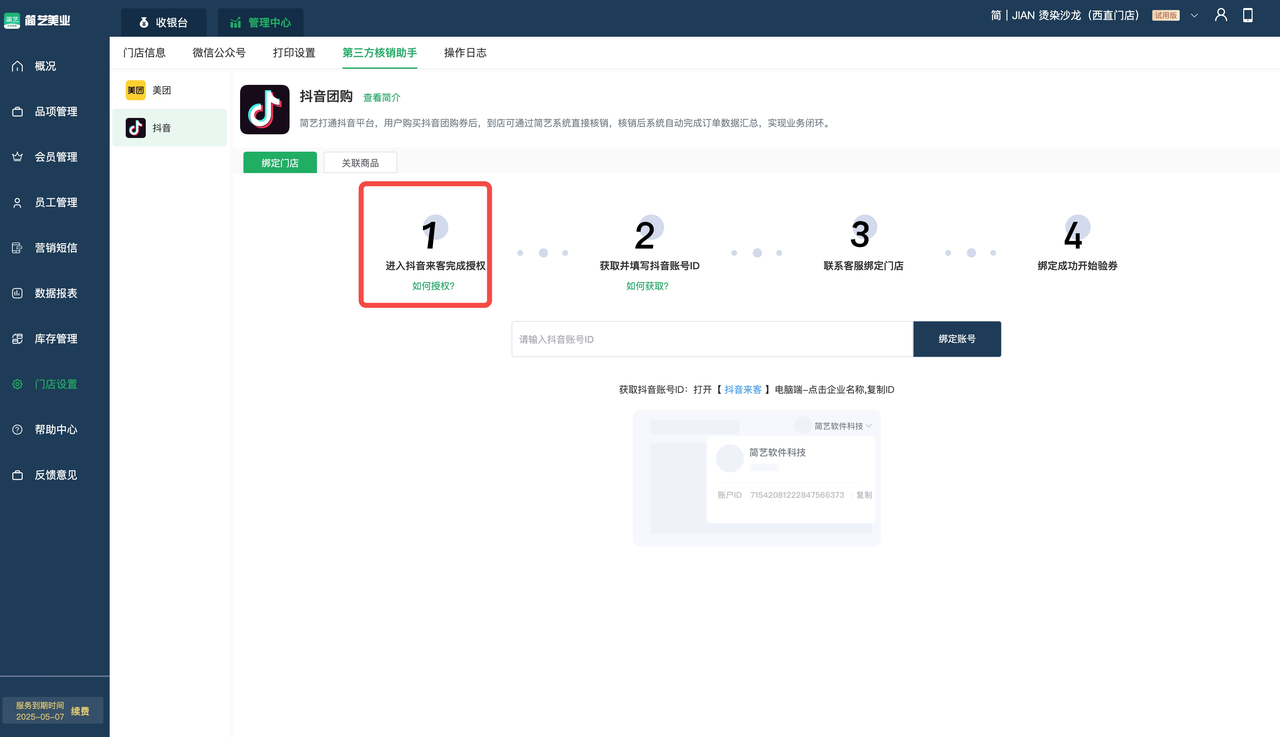Viewport: 1280px width, 737px height.
Task: Switch to the 关联商品 tab
Action: [360, 163]
